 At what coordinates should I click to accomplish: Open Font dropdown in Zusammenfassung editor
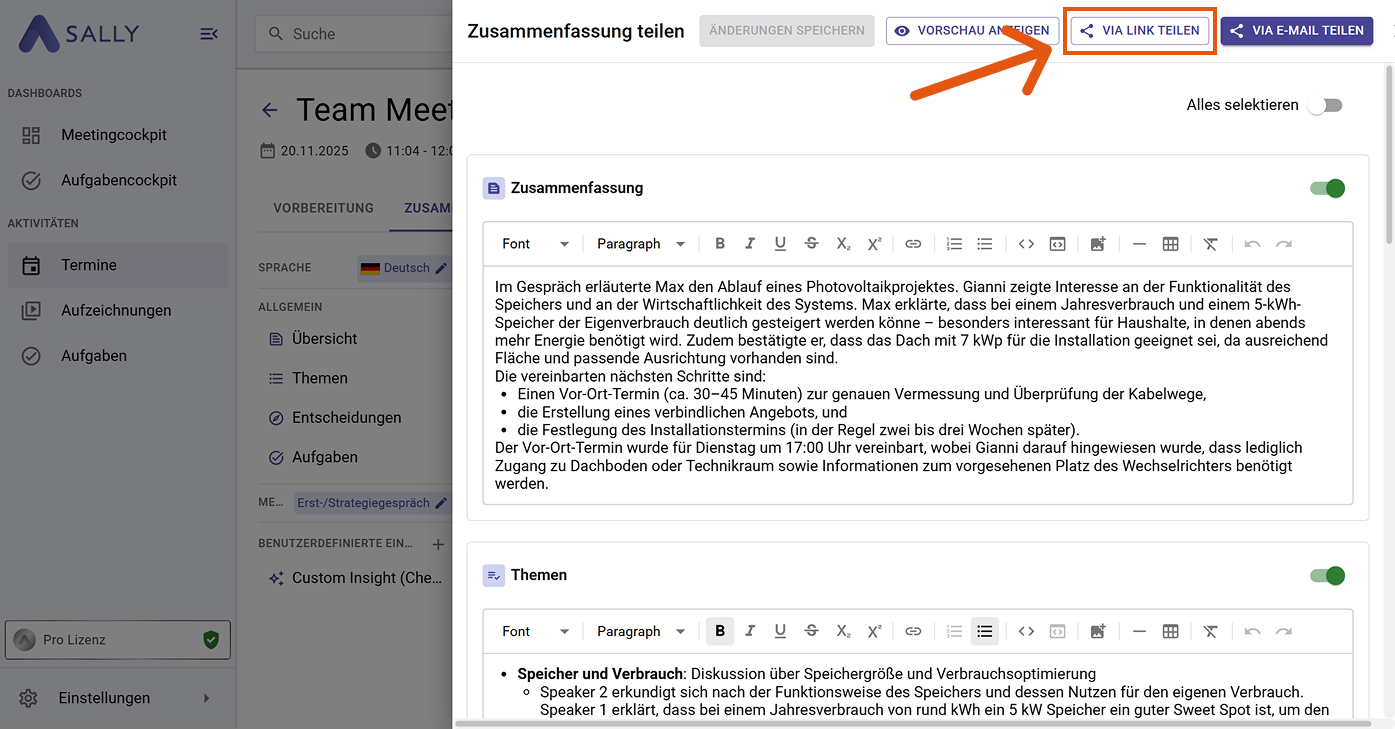[535, 244]
